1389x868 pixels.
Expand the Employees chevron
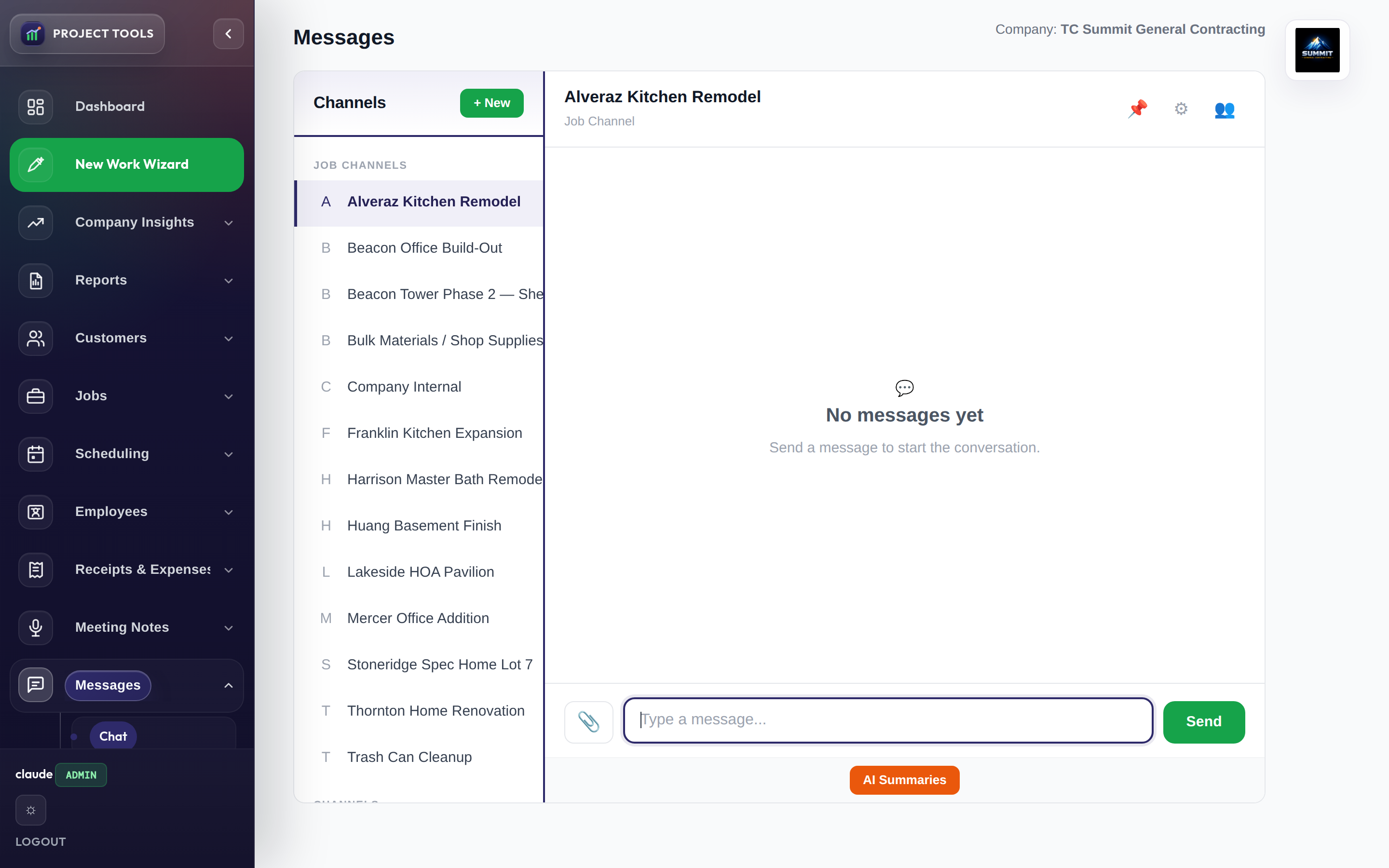[229, 512]
